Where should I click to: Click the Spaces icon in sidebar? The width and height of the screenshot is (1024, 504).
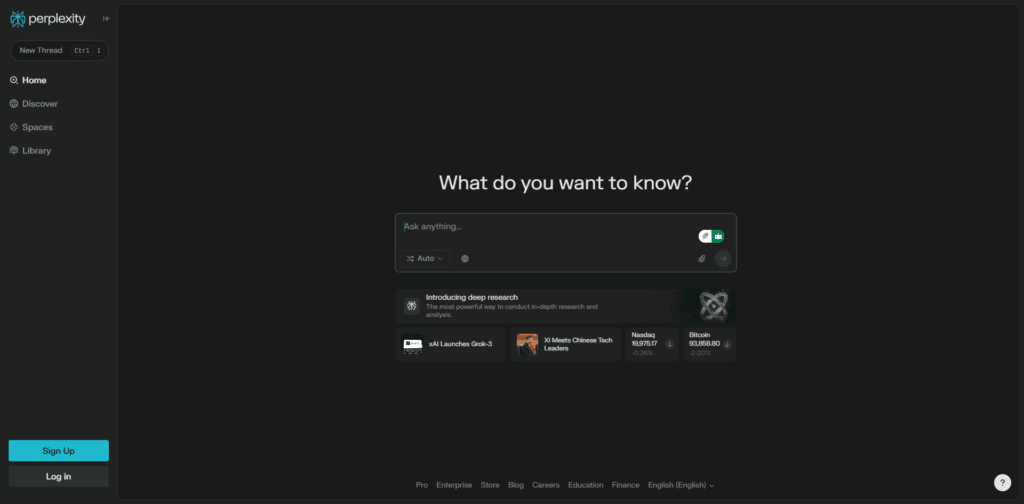[14, 127]
